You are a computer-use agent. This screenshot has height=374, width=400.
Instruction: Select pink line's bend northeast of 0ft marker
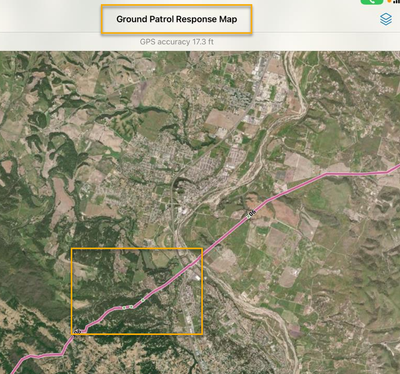tap(325, 174)
